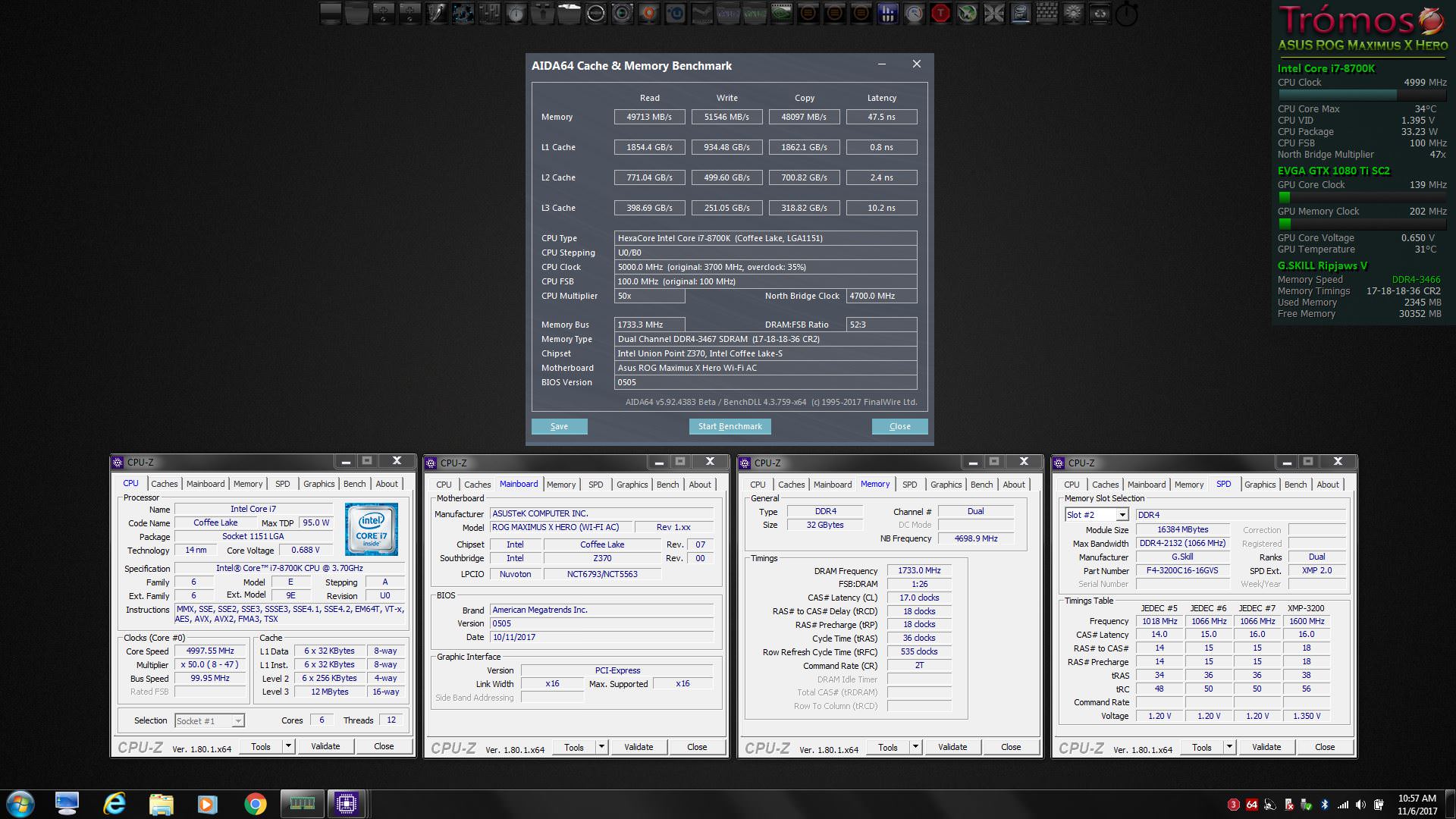1456x819 pixels.
Task: Open the Windows Start menu
Action: pos(20,804)
